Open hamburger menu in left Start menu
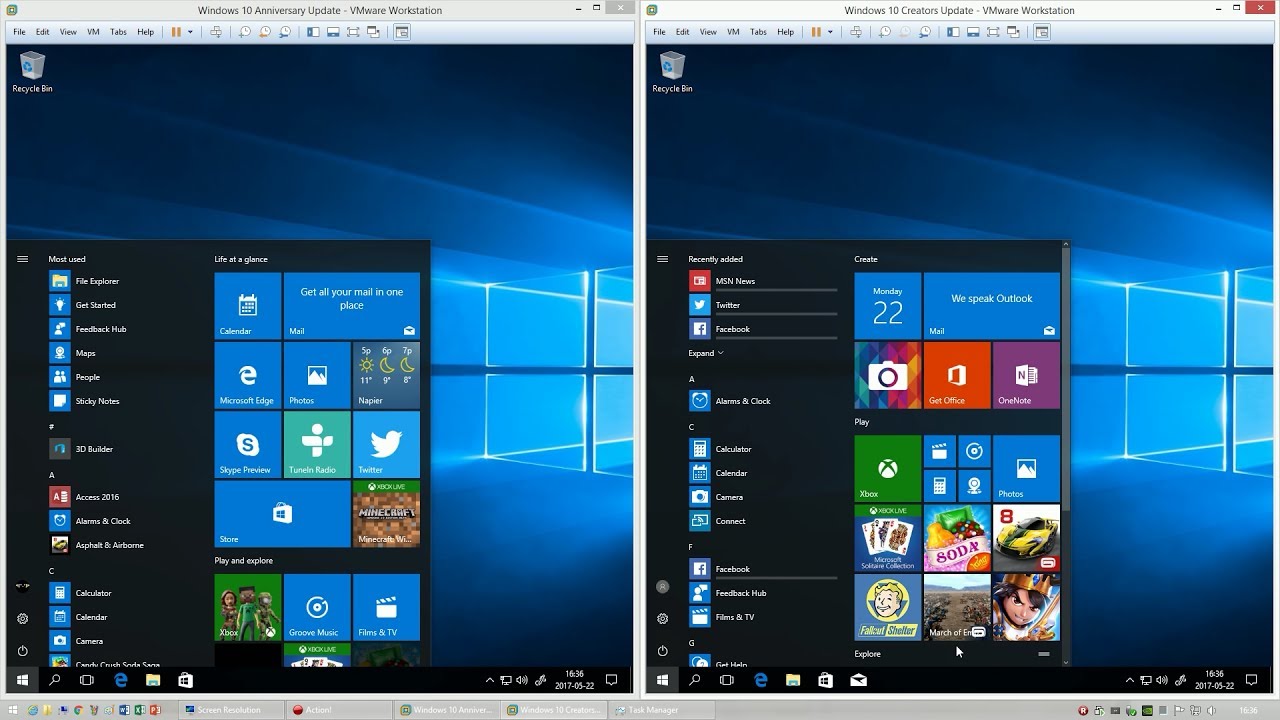This screenshot has height=720, width=1280. tap(22, 259)
